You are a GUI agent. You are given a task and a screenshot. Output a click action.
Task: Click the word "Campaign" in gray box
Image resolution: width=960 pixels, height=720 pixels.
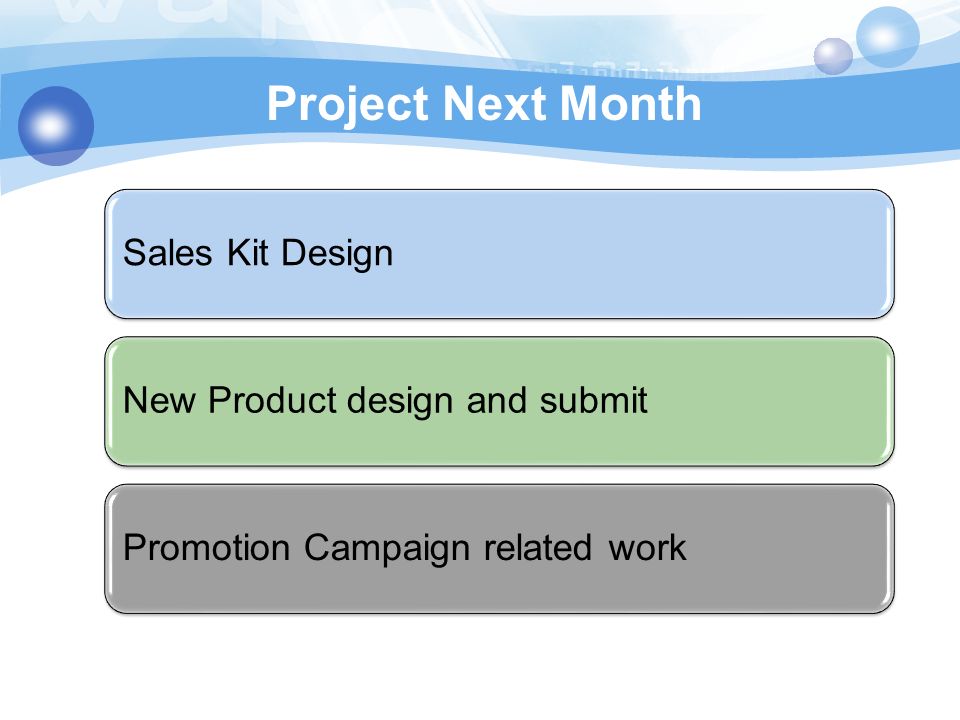coord(386,549)
